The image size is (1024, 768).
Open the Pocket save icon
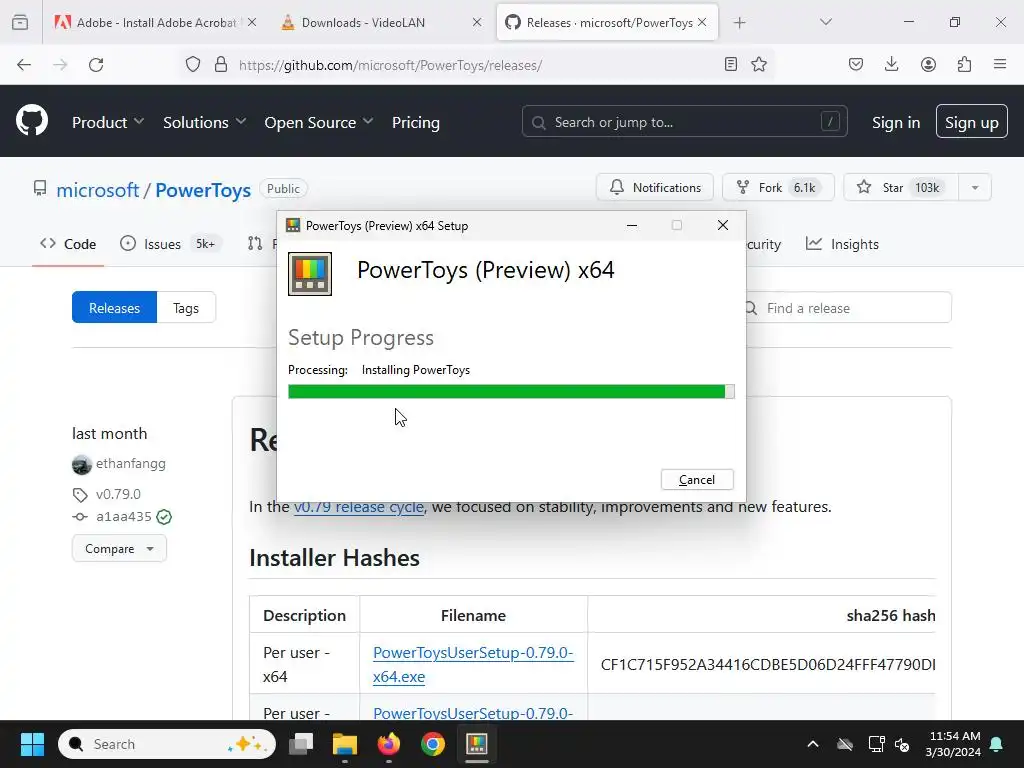pos(856,64)
